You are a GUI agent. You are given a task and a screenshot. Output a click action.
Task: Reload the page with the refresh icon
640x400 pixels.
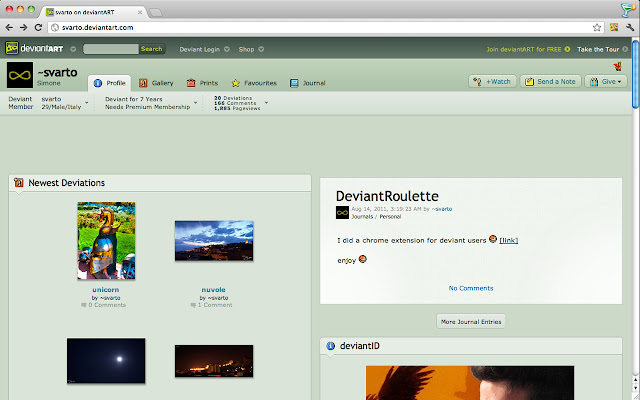[38, 27]
